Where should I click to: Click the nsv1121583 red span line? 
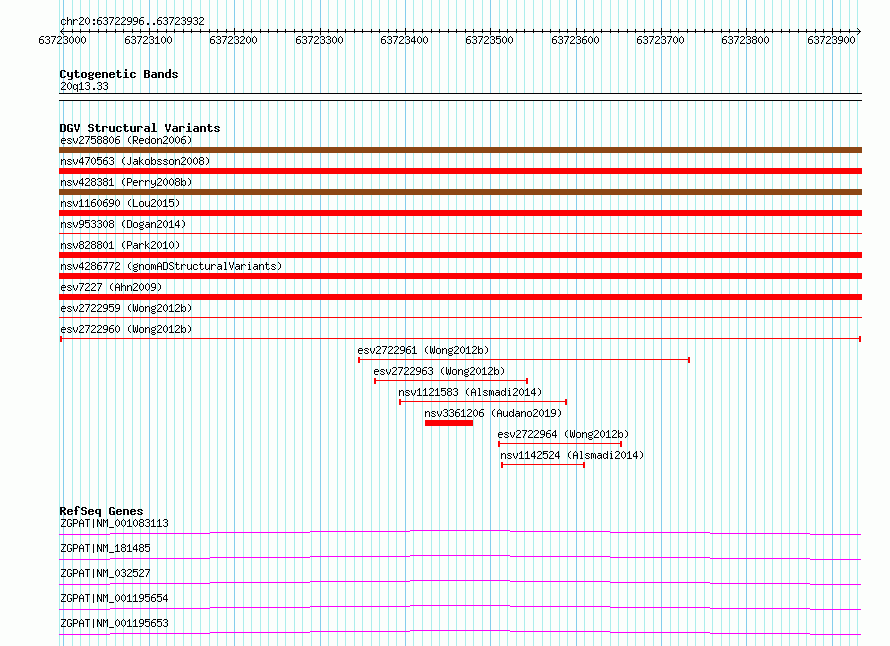pyautogui.click(x=483, y=402)
